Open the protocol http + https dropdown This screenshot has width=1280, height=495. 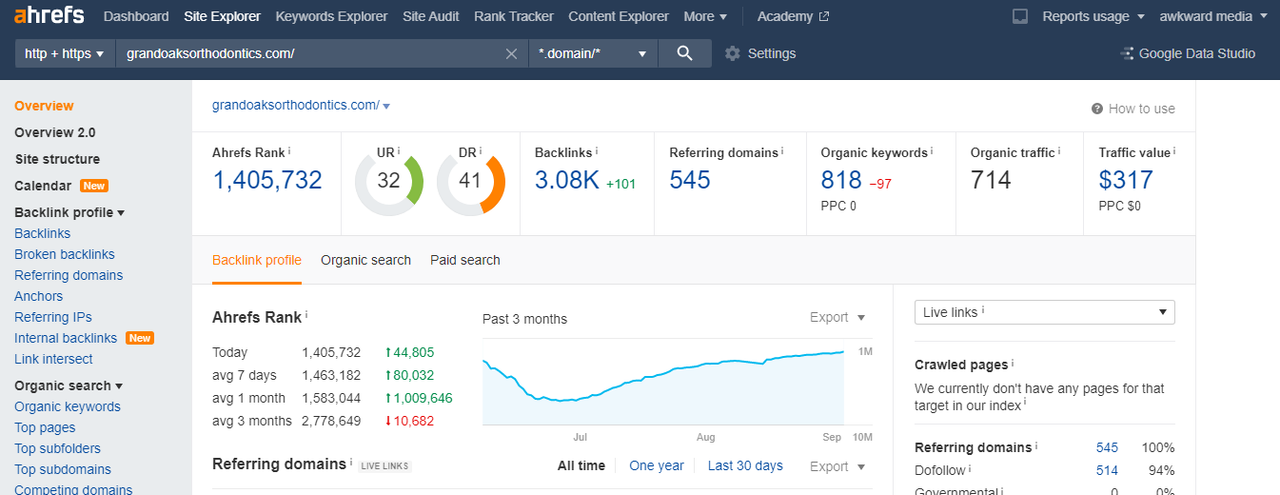65,54
